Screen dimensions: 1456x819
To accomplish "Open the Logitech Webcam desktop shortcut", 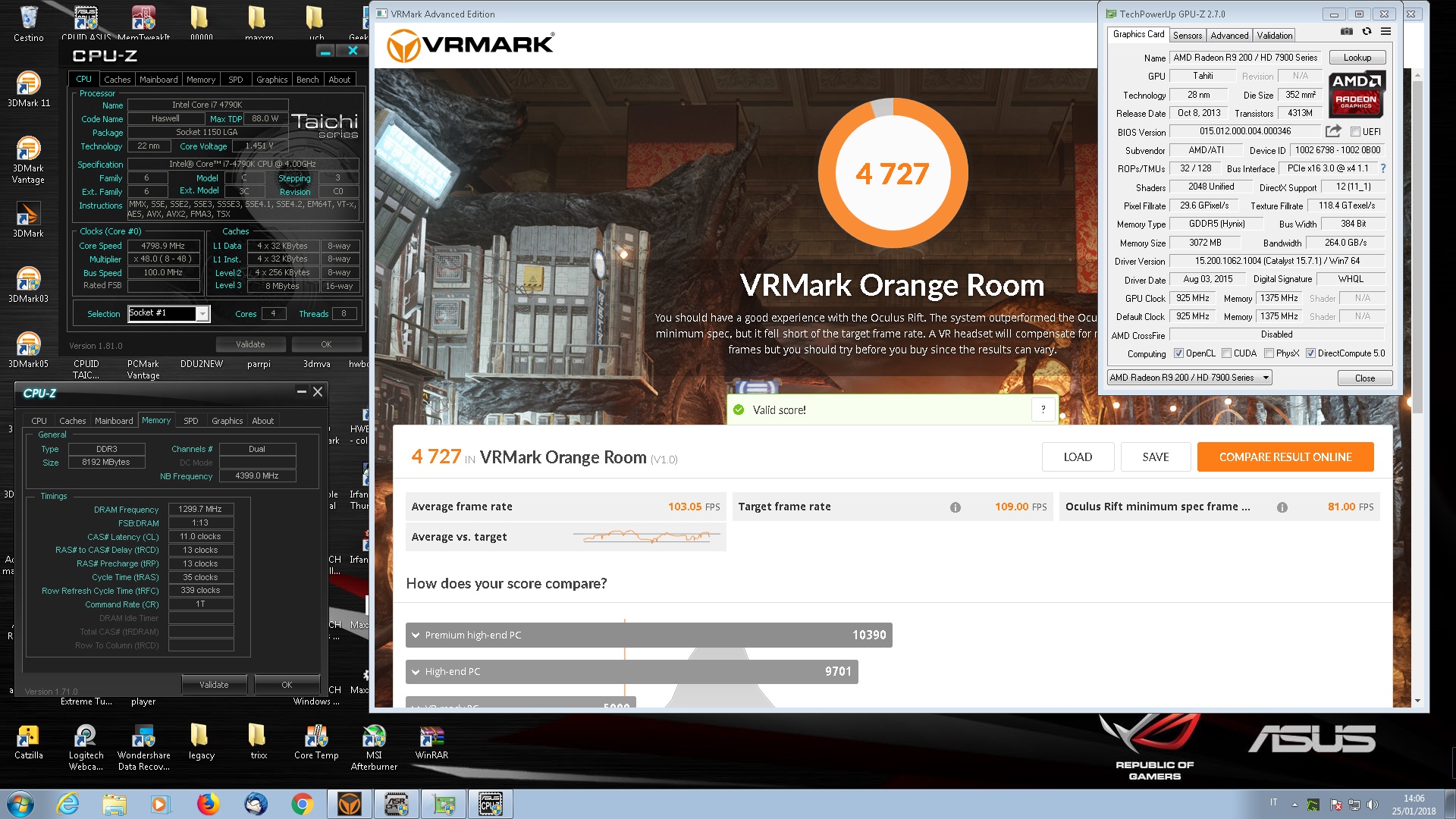I will pos(86,748).
